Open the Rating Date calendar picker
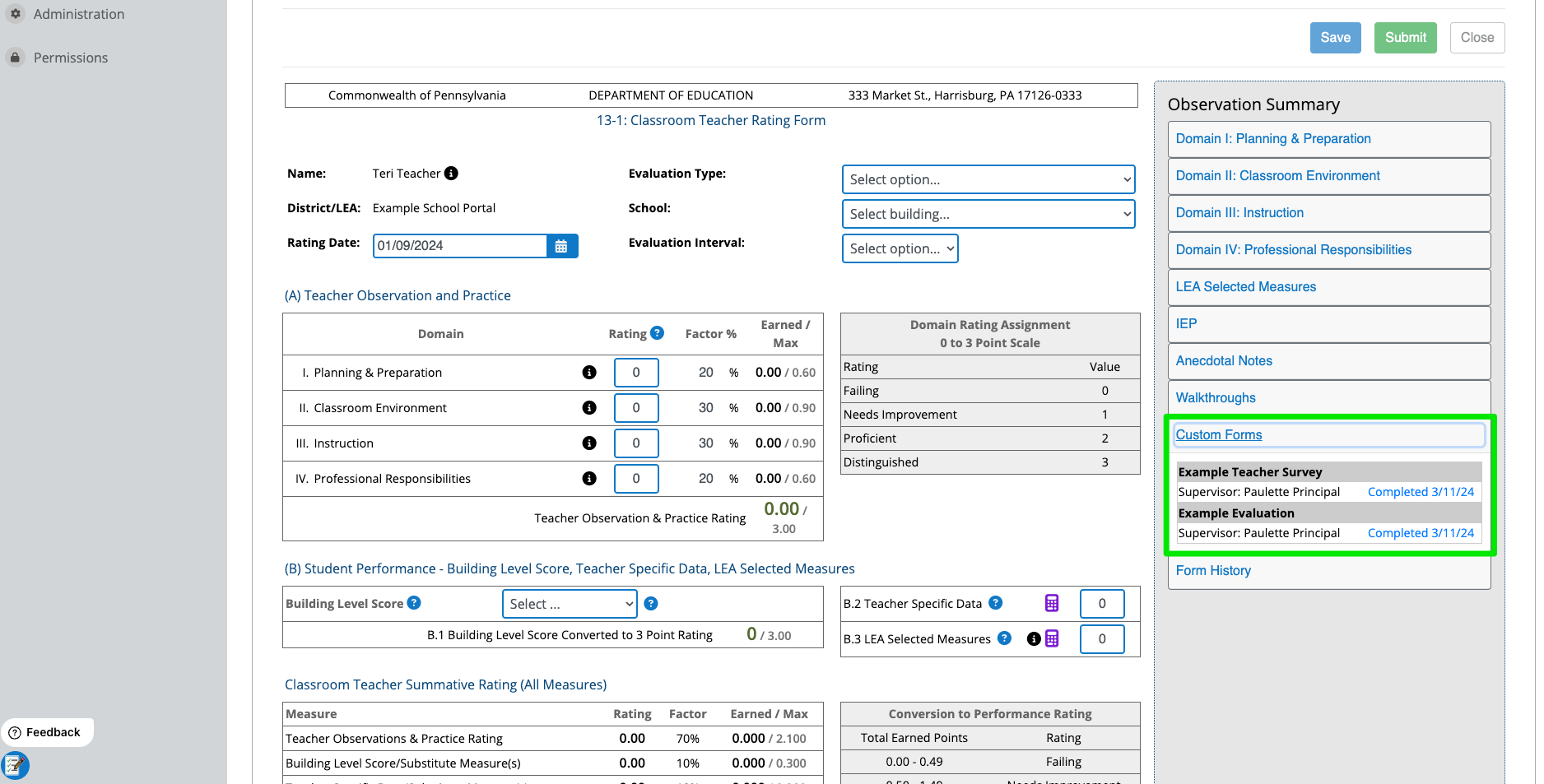This screenshot has width=1544, height=784. click(x=561, y=246)
